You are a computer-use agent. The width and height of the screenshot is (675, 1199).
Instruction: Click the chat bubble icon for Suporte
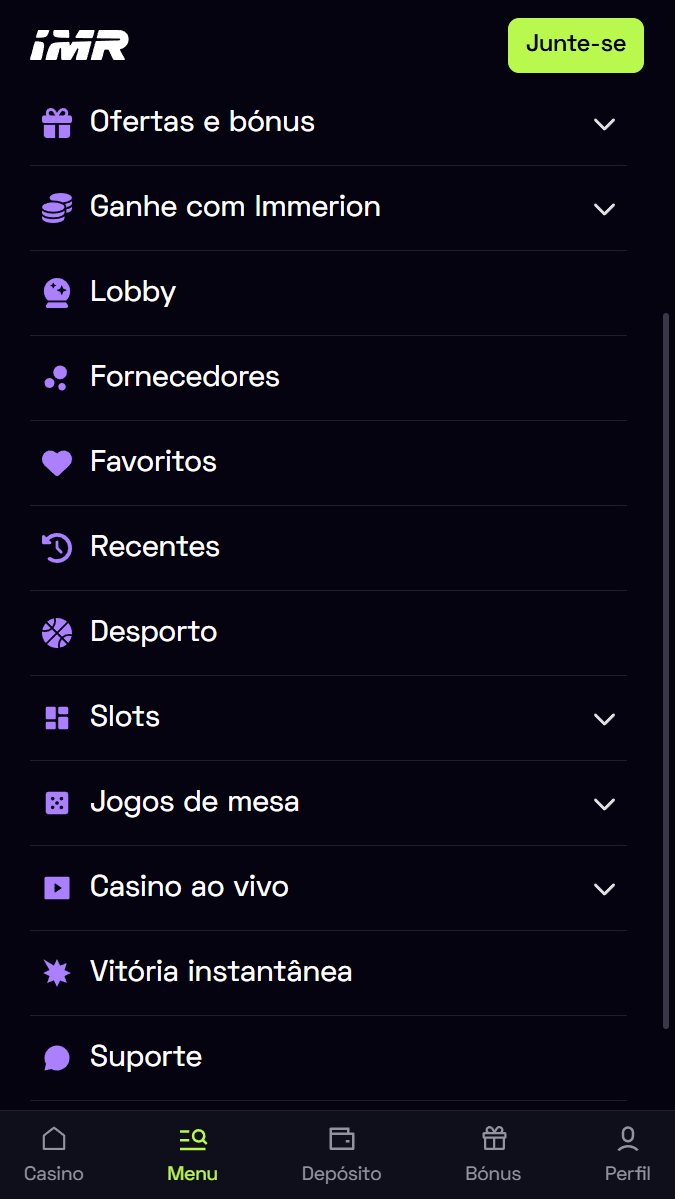coord(57,1057)
